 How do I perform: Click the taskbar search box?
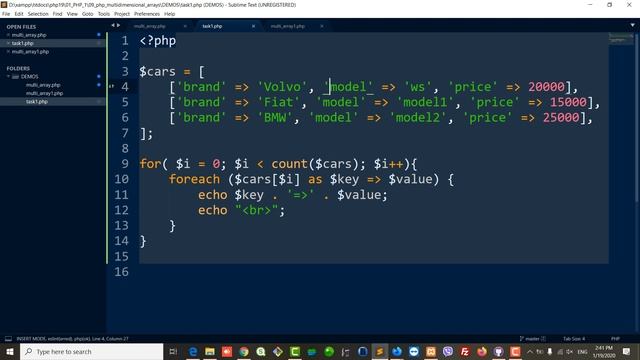coord(91,351)
